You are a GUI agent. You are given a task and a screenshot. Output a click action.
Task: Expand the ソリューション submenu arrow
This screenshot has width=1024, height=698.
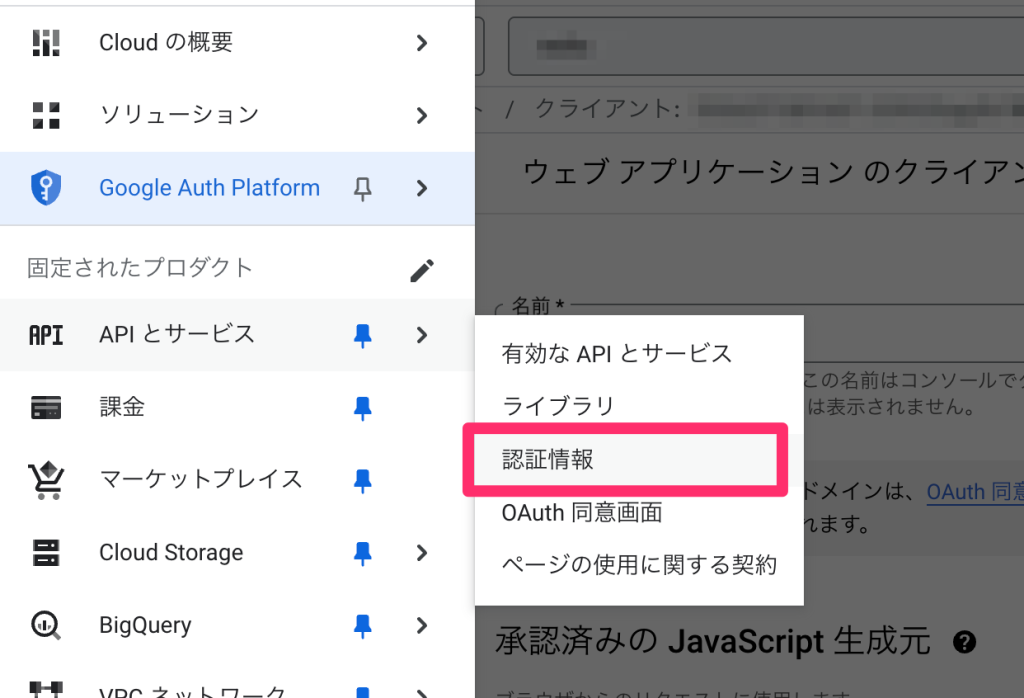(x=422, y=116)
